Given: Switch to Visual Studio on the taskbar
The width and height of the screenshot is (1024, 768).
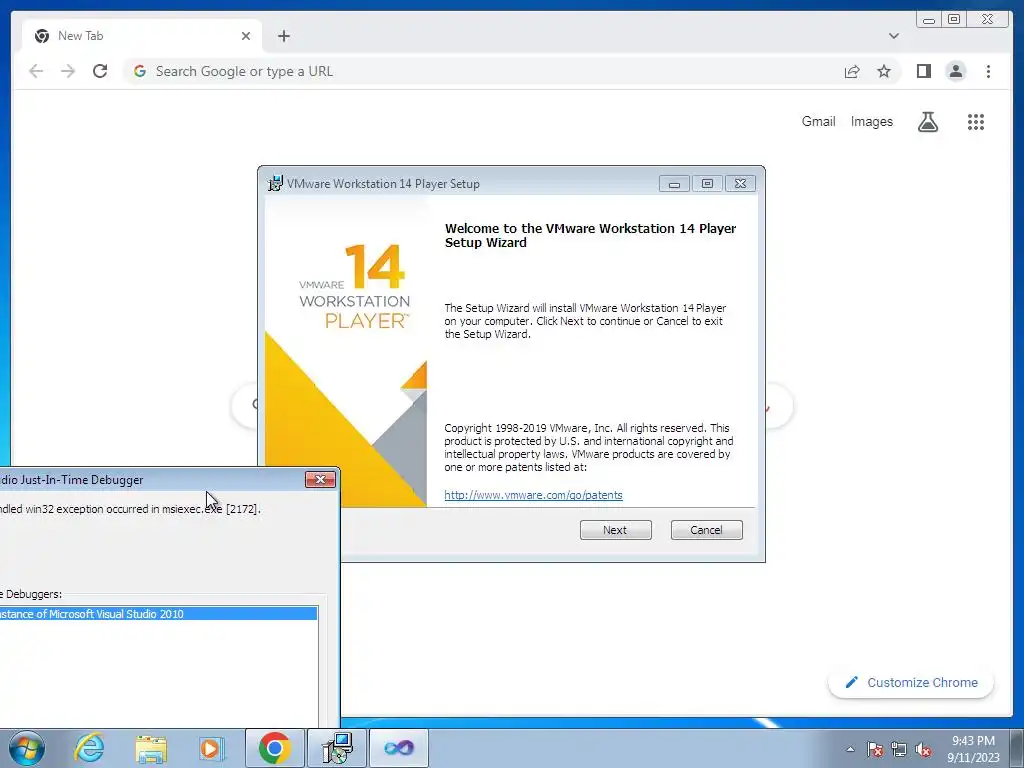Looking at the screenshot, I should click(x=399, y=748).
